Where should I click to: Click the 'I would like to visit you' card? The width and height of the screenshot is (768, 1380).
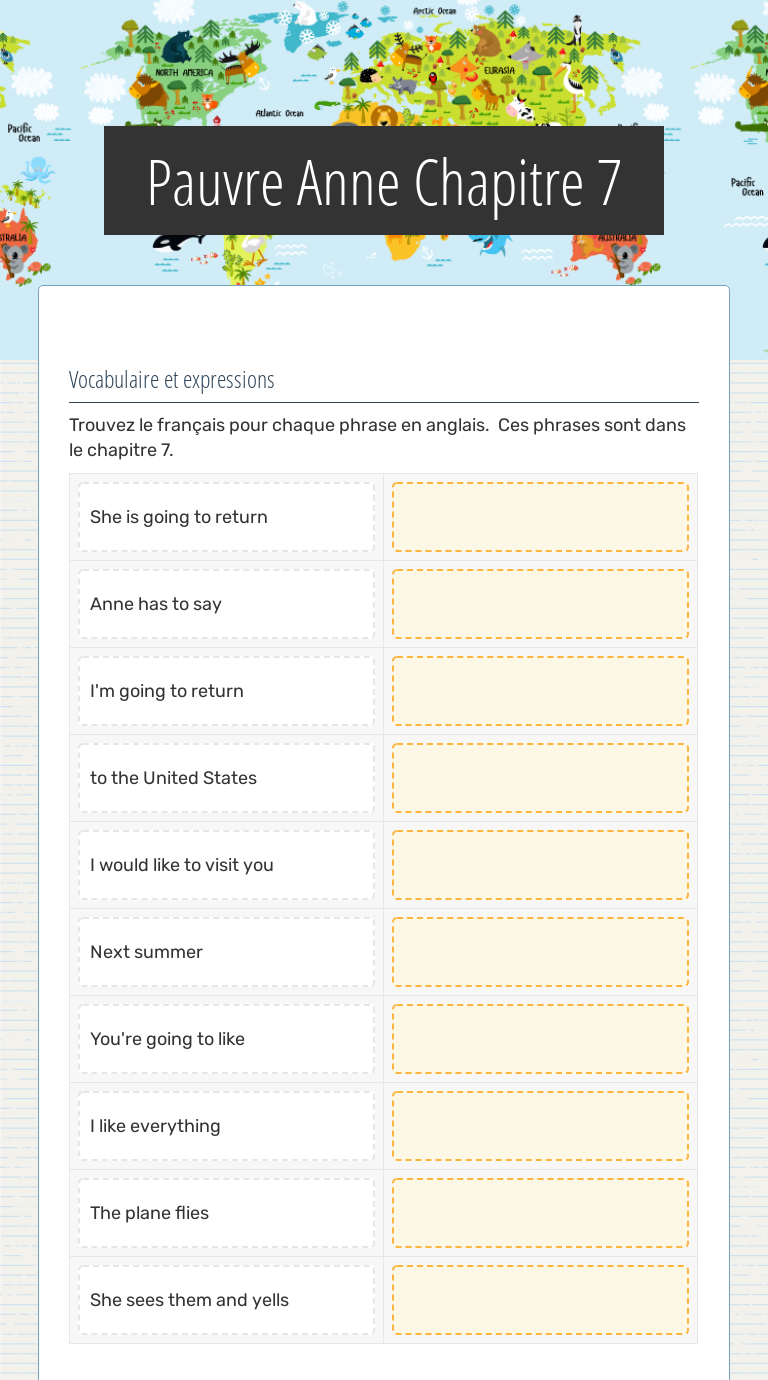pos(226,865)
